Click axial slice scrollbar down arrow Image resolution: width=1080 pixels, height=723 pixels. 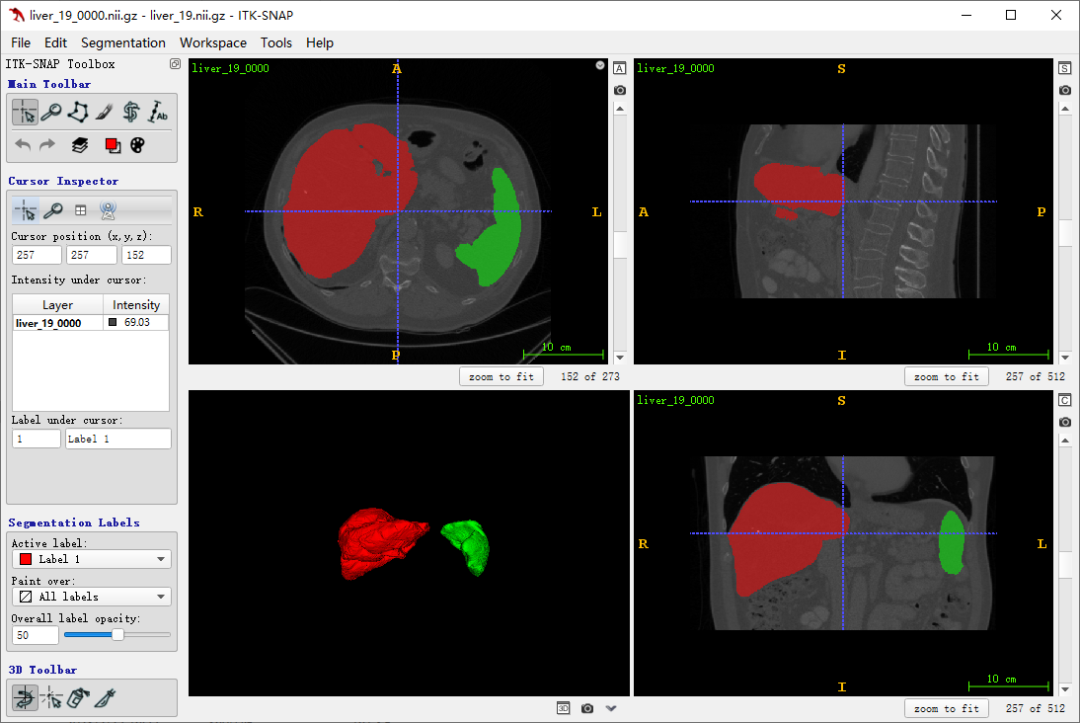coord(620,357)
